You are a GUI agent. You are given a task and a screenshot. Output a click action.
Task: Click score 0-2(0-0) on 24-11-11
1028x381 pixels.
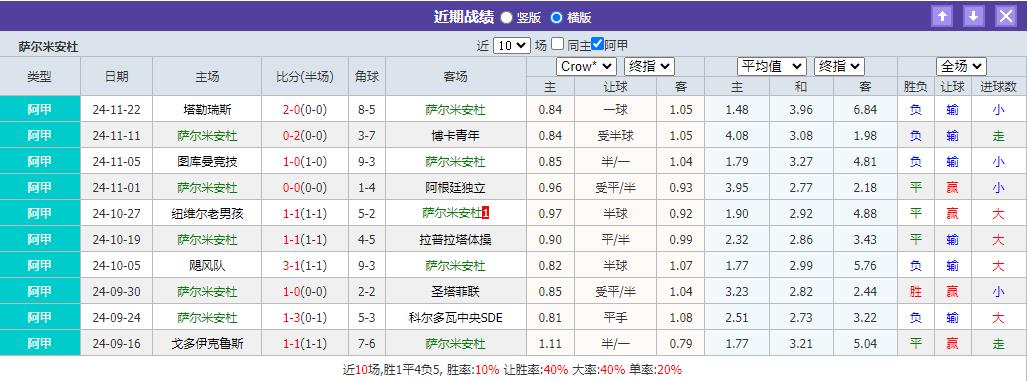click(305, 136)
